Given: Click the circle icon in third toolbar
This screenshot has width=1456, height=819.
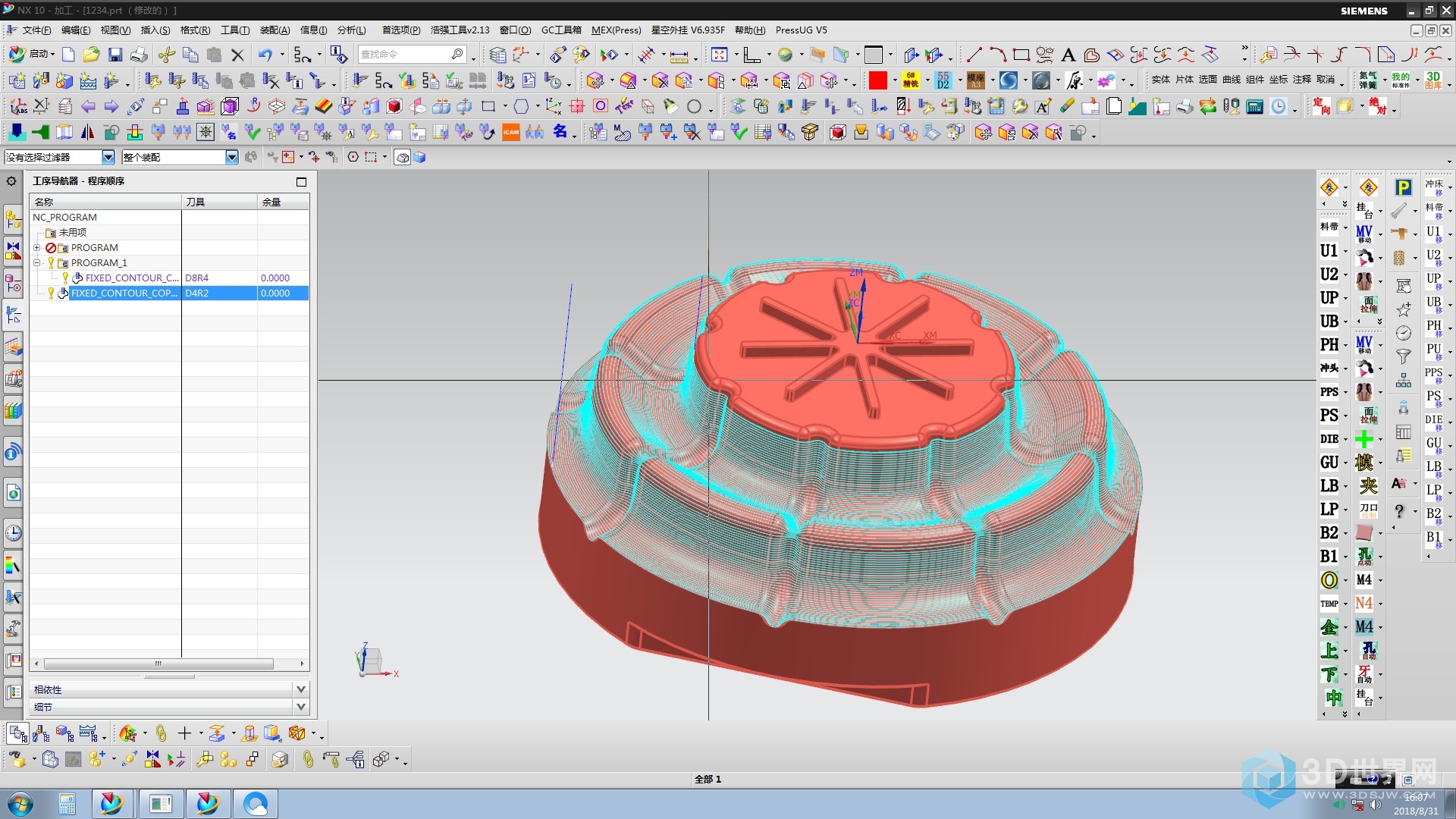Looking at the screenshot, I should [694, 107].
